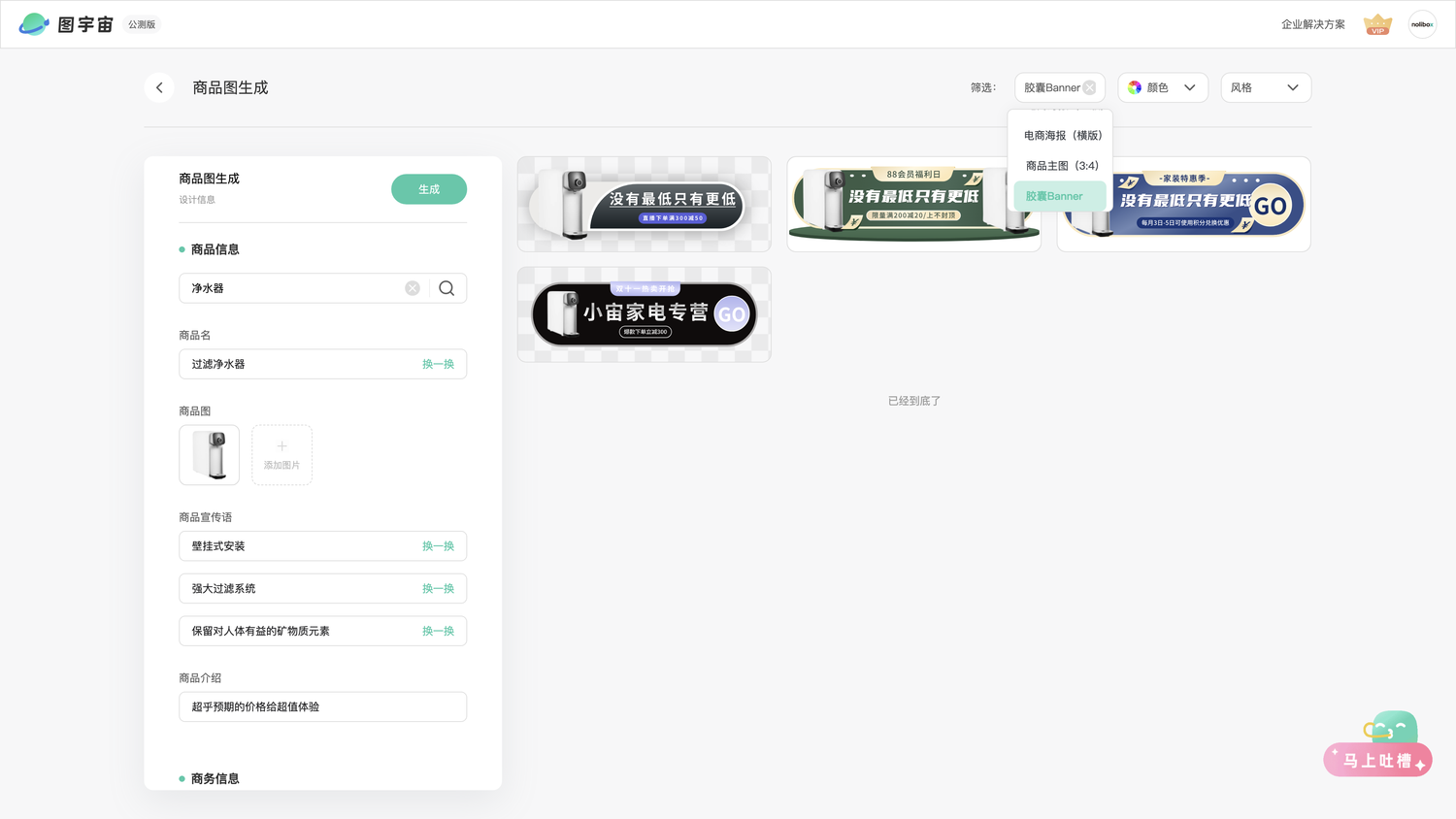Expand the 颜色 dropdown arrow
Viewport: 1456px width, 819px height.
click(x=1190, y=87)
